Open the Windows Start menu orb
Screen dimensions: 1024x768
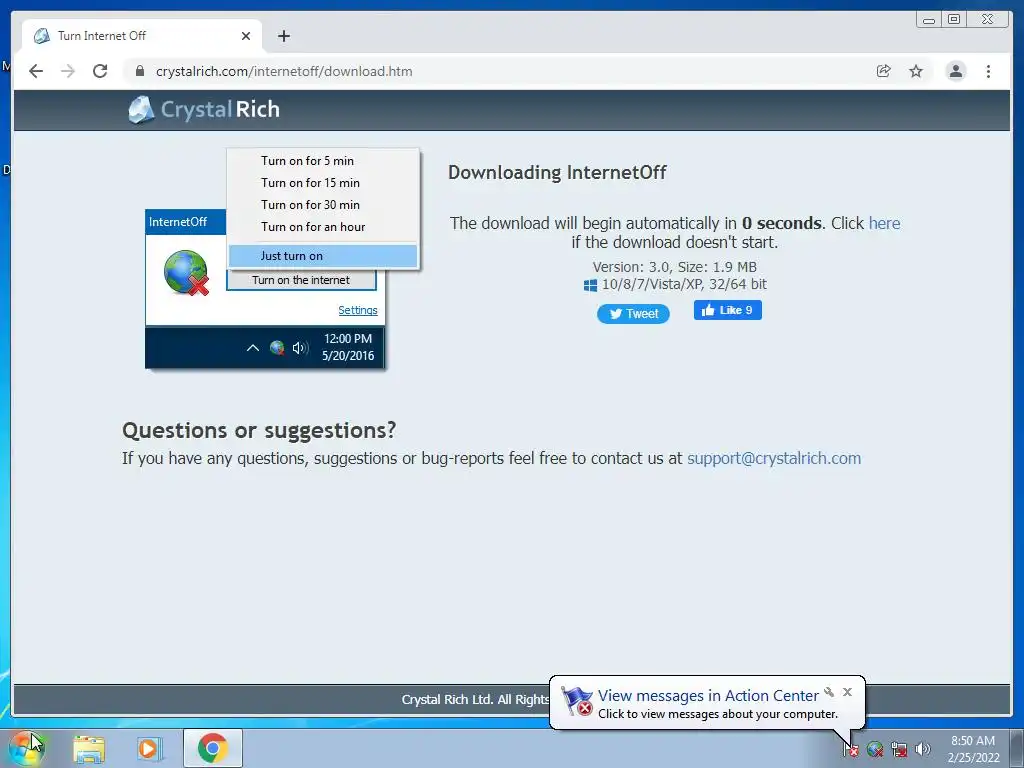pyautogui.click(x=25, y=748)
